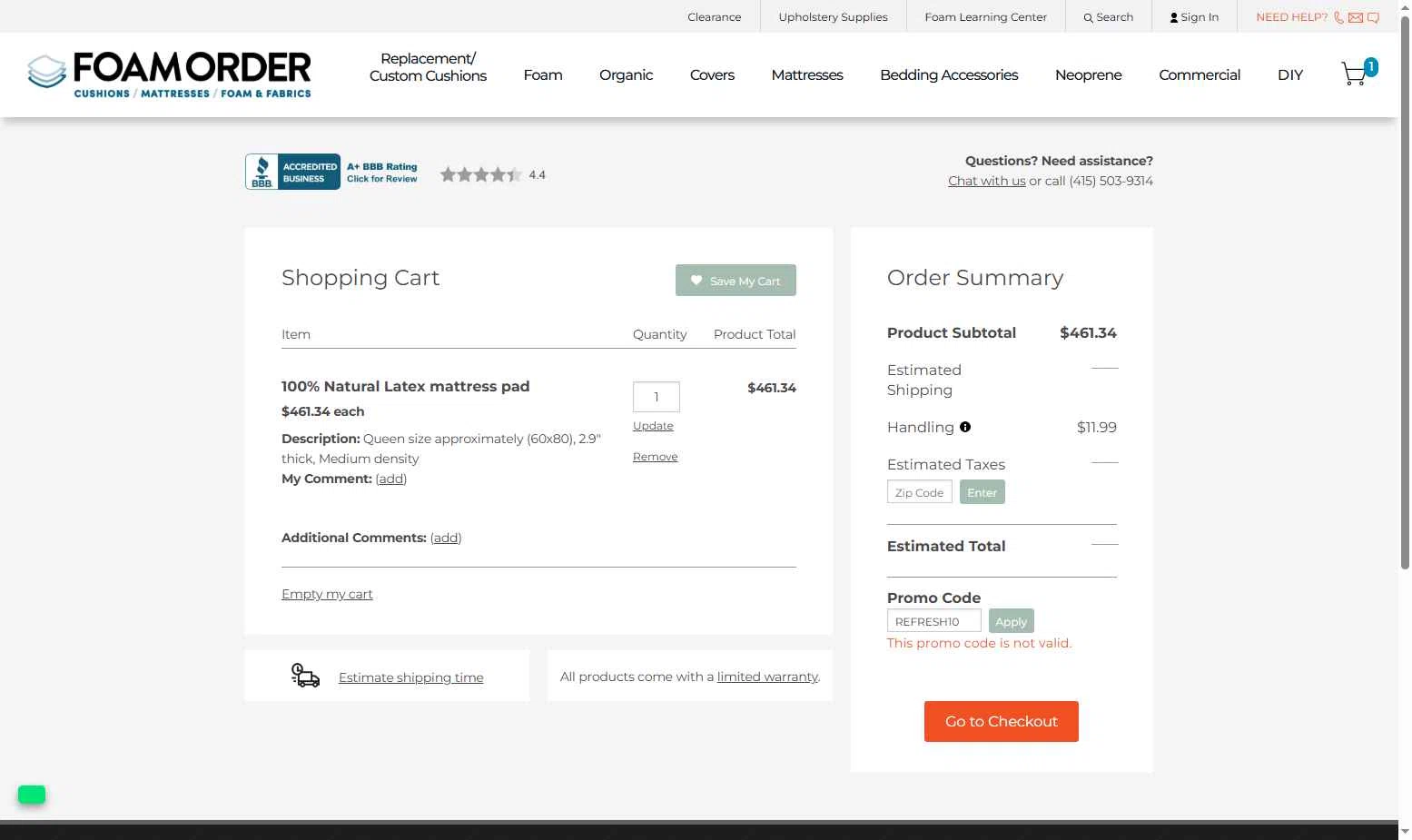Open the Clearance link

[x=715, y=17]
